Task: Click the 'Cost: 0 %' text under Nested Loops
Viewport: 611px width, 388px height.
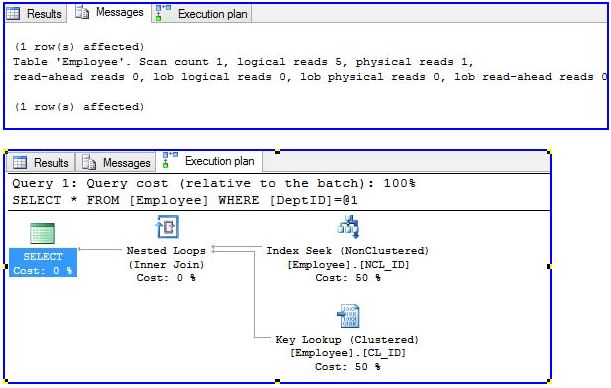Action: (x=166, y=278)
